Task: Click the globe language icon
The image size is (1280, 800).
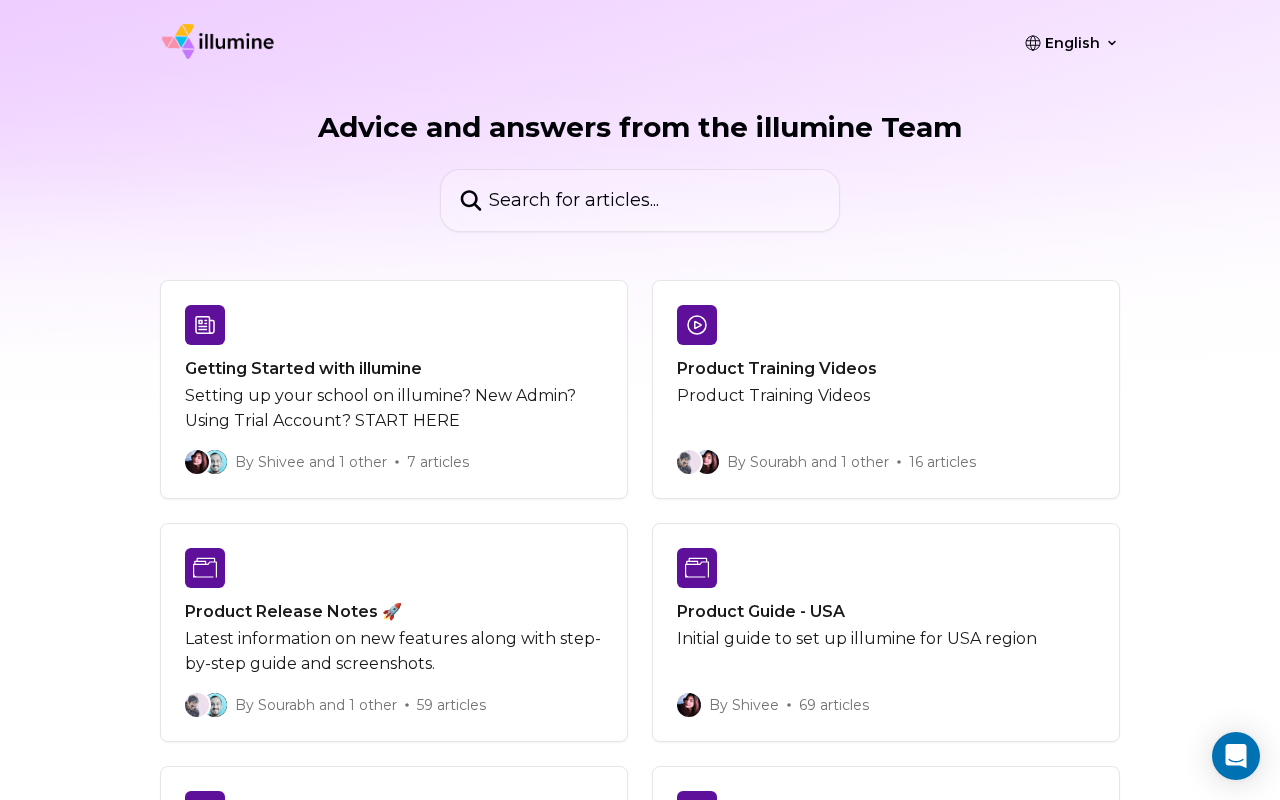Action: click(1033, 43)
